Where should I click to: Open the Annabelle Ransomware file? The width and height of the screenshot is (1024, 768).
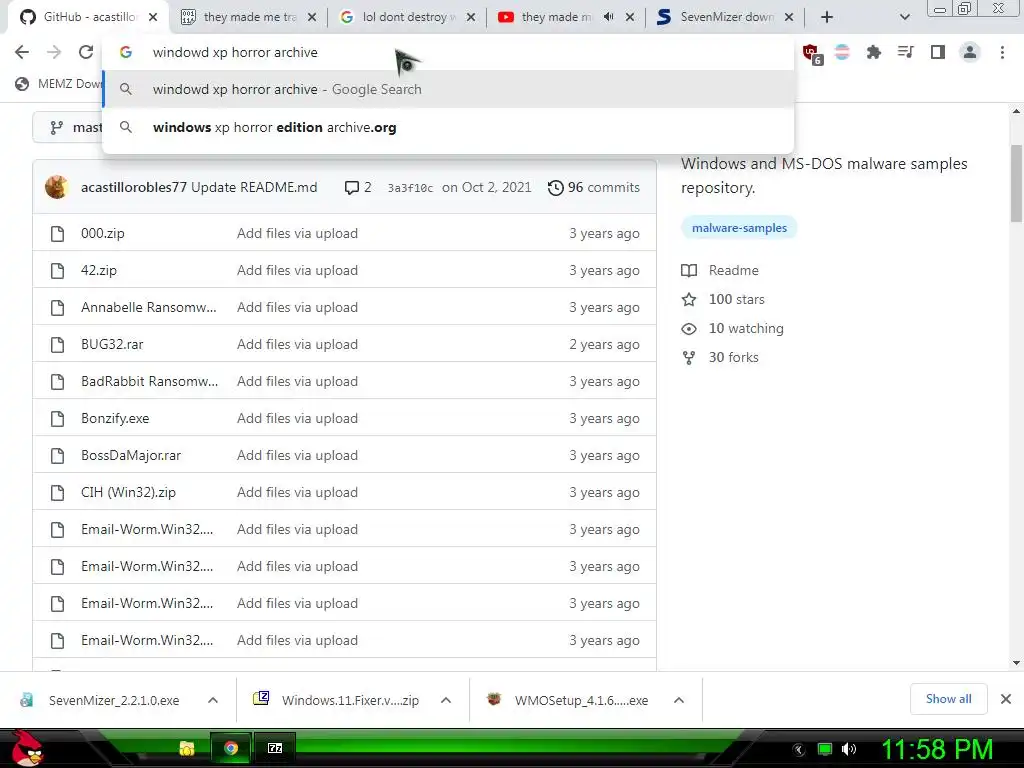tap(148, 307)
